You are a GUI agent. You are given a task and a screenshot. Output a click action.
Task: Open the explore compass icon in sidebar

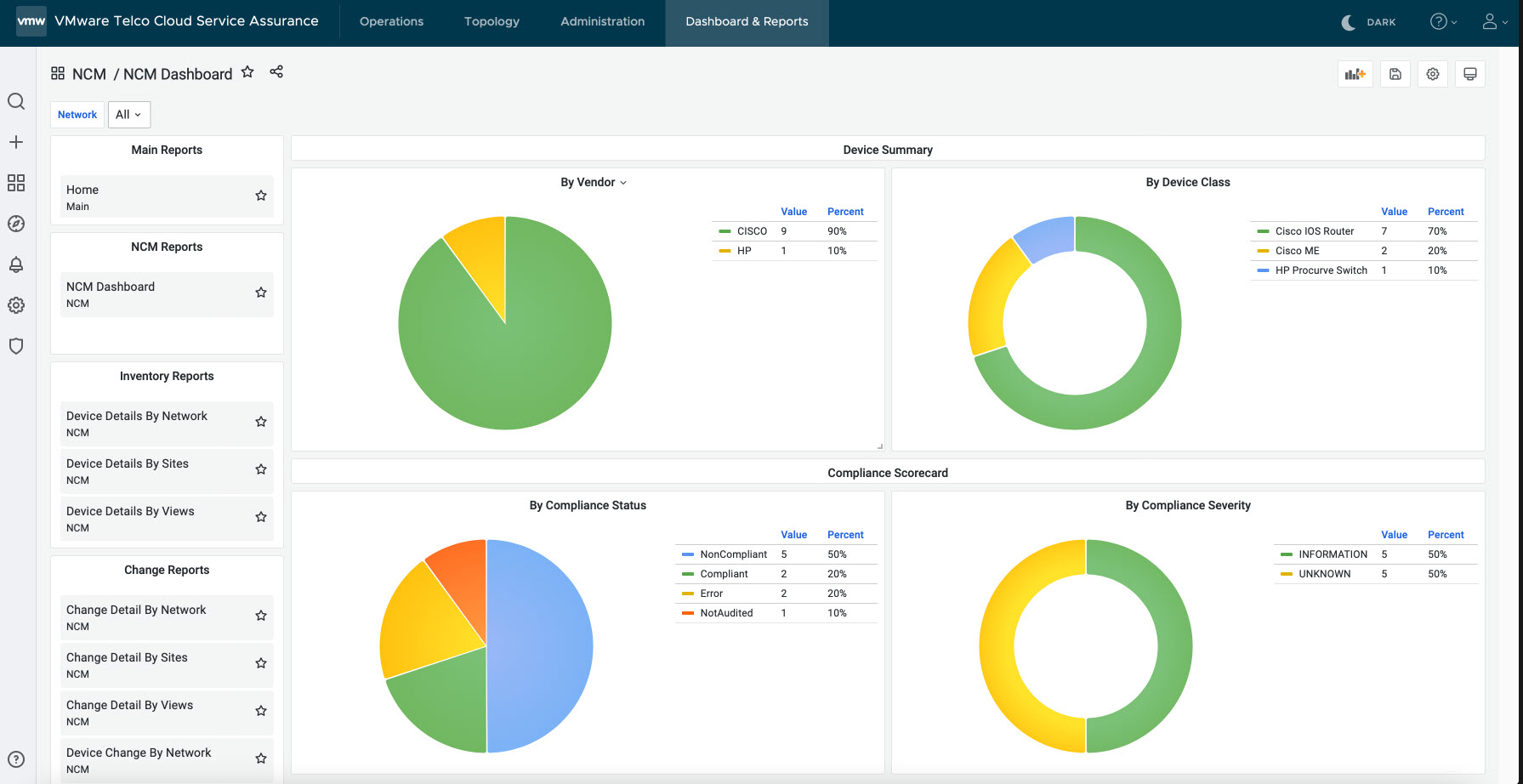pos(16,224)
